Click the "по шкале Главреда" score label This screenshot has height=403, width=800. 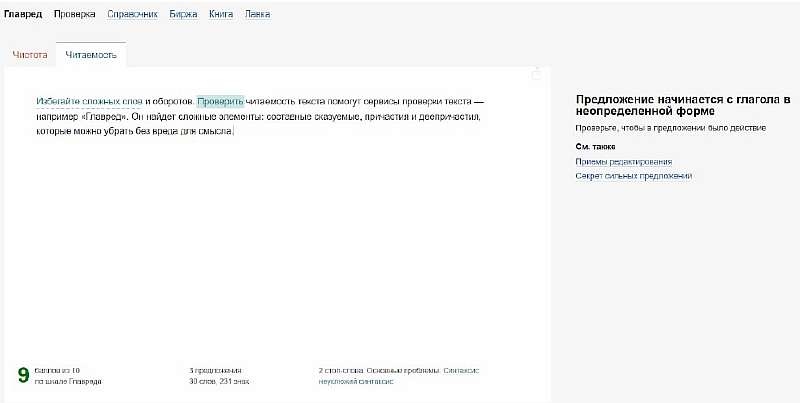pos(68,381)
